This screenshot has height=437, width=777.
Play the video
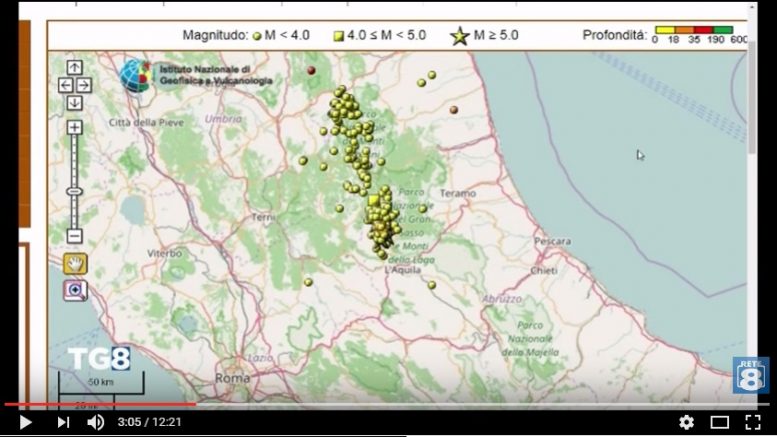(25, 422)
